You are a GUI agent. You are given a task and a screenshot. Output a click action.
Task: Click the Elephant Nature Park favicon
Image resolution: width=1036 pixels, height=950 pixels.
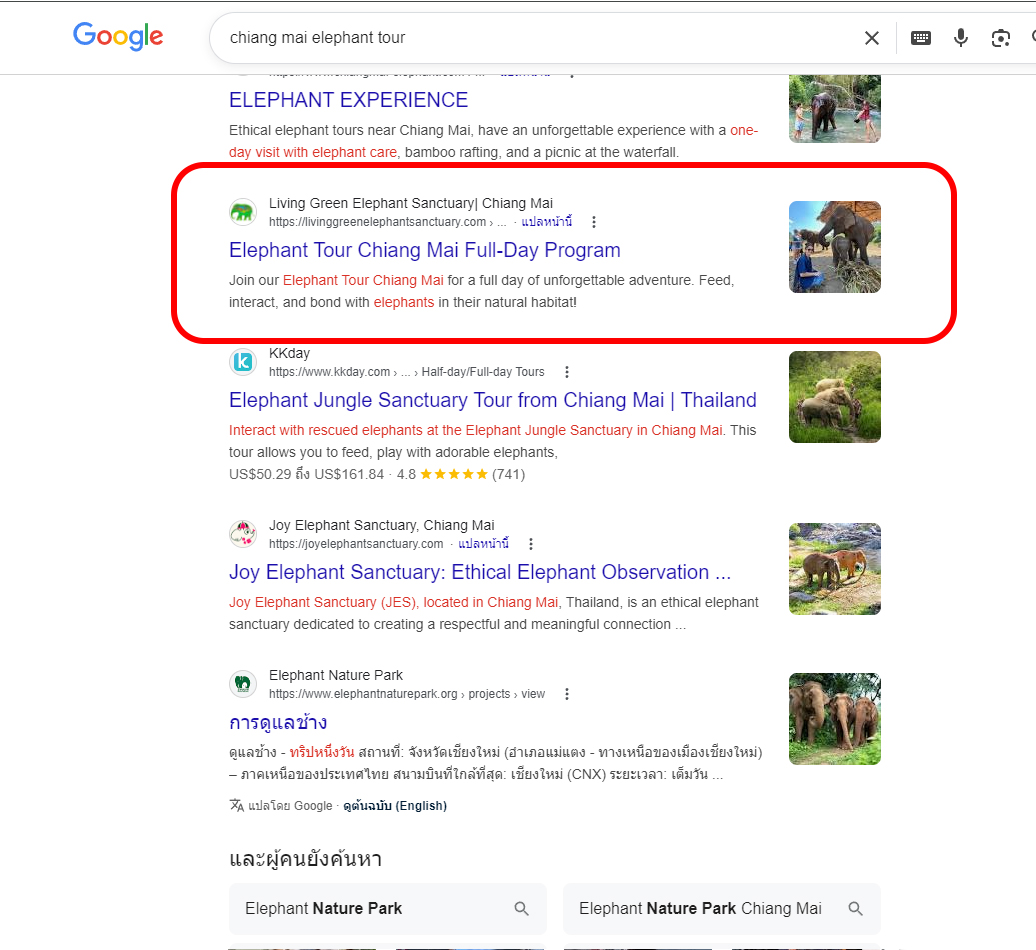point(243,684)
